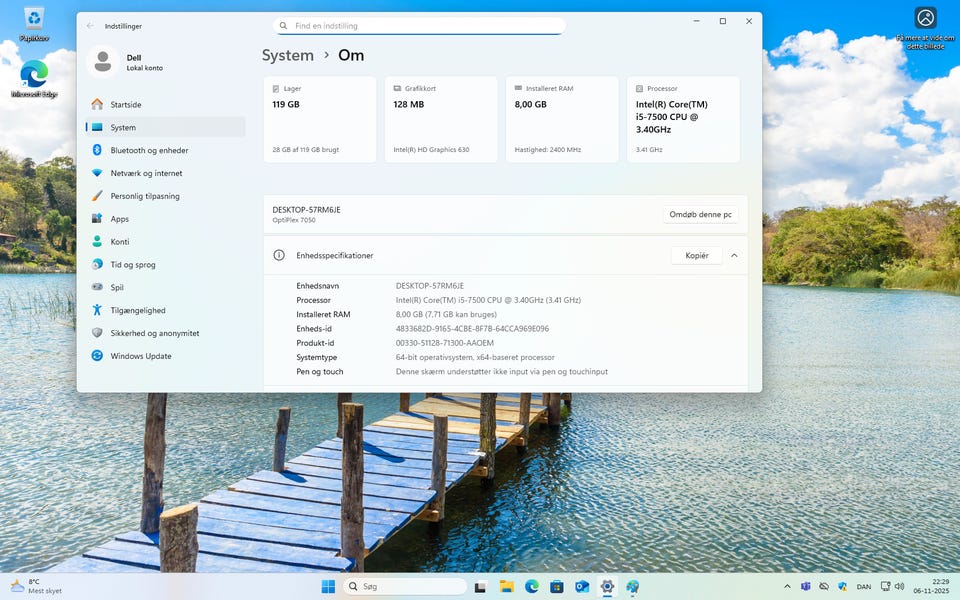
Task: Click the back arrow in Indstillinger
Action: pos(91,26)
